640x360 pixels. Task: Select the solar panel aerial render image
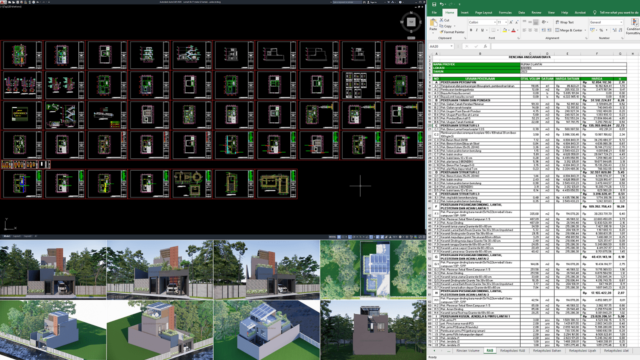[x=267, y=330]
